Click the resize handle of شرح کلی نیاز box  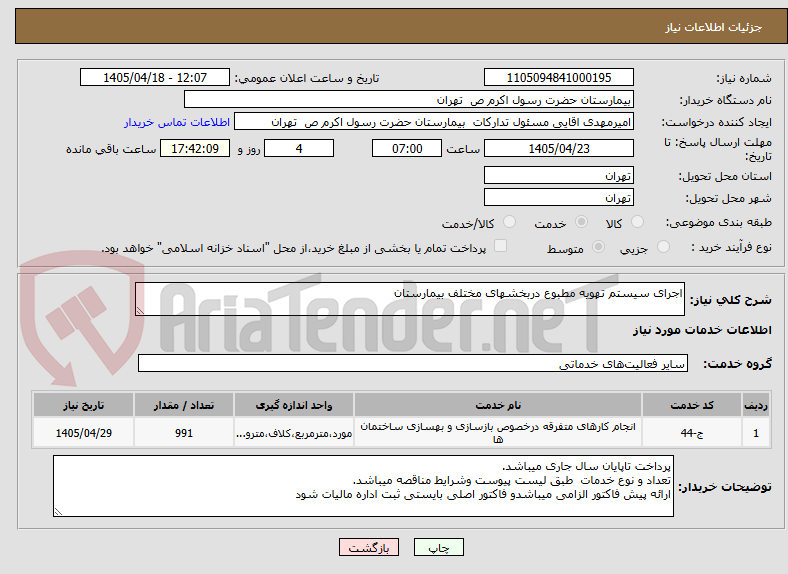pyautogui.click(x=140, y=311)
